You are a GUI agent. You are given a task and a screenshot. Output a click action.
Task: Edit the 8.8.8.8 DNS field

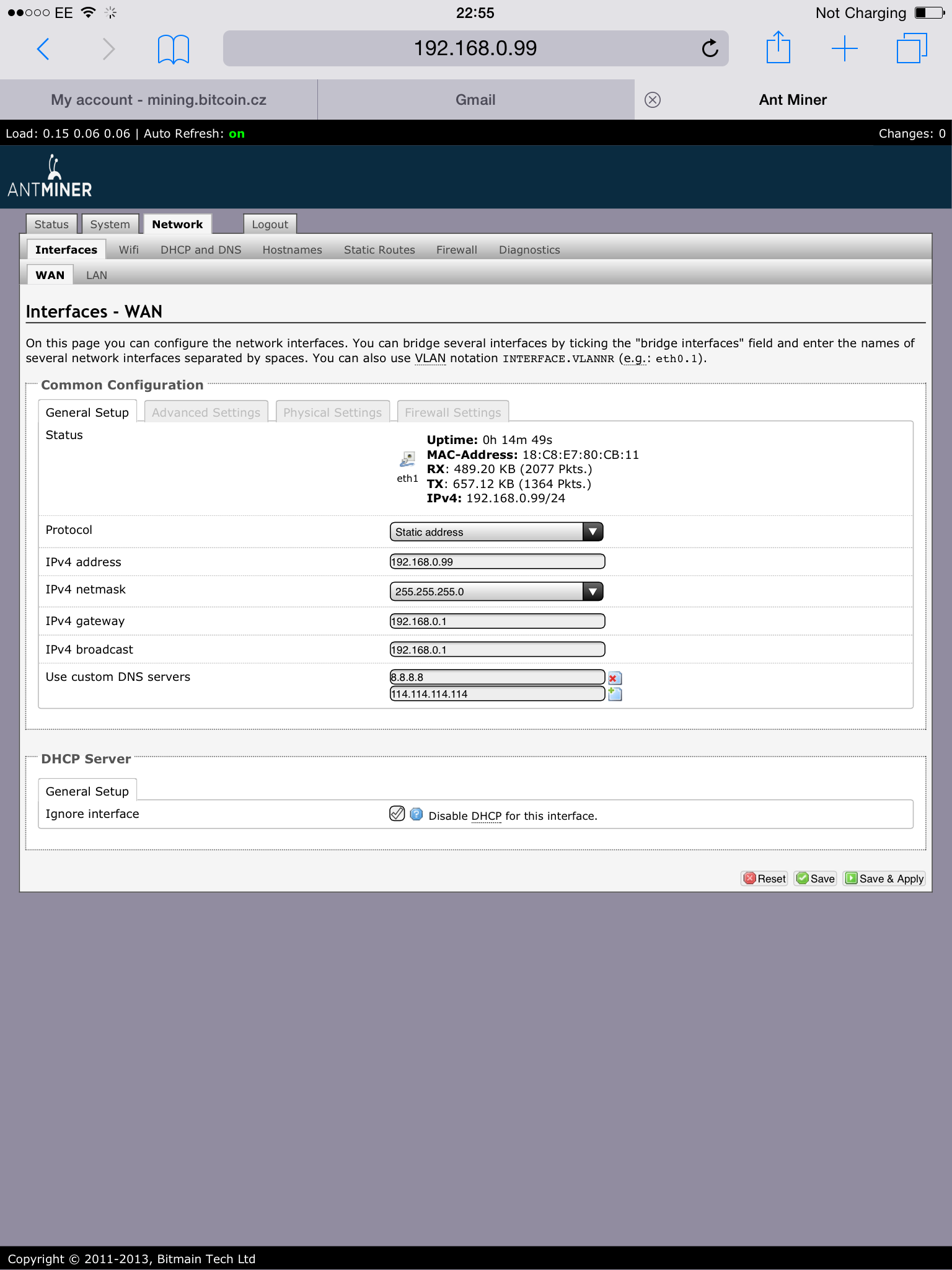[x=497, y=677]
